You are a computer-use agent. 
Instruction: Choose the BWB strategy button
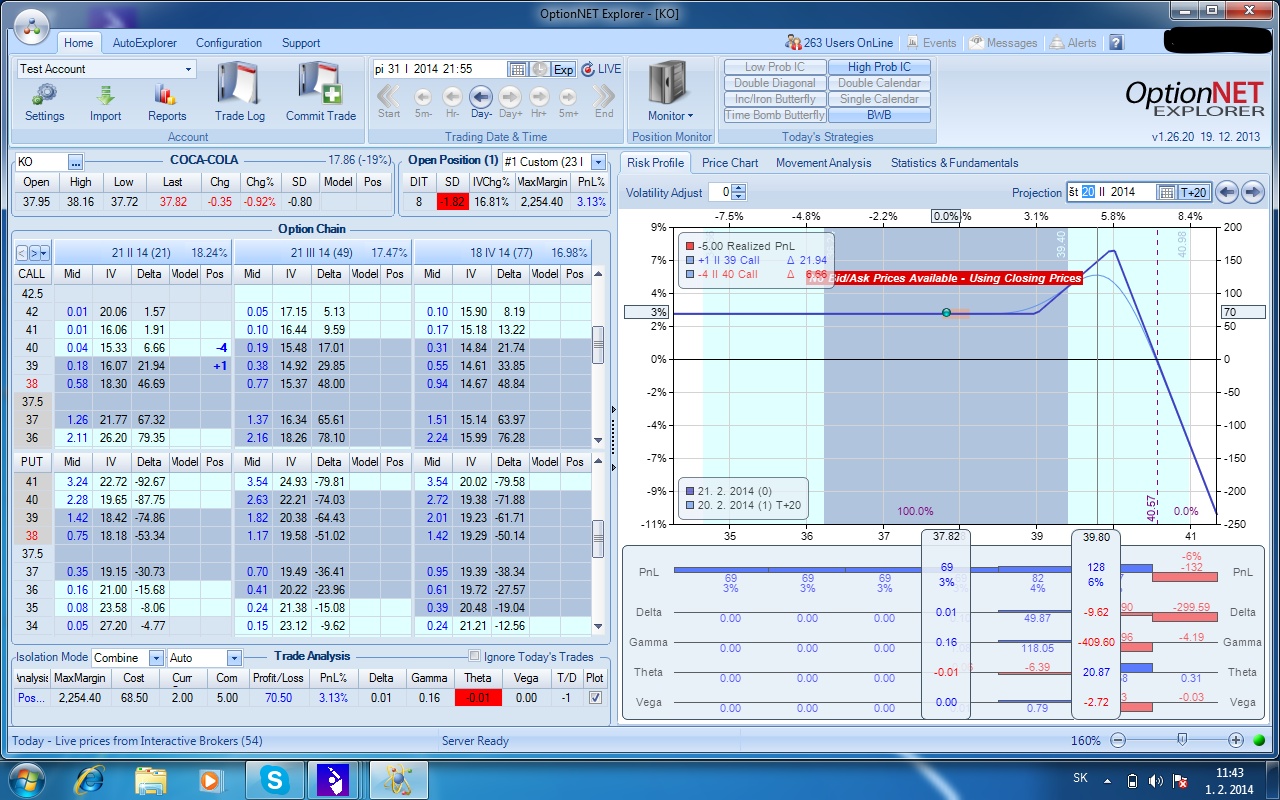point(879,115)
